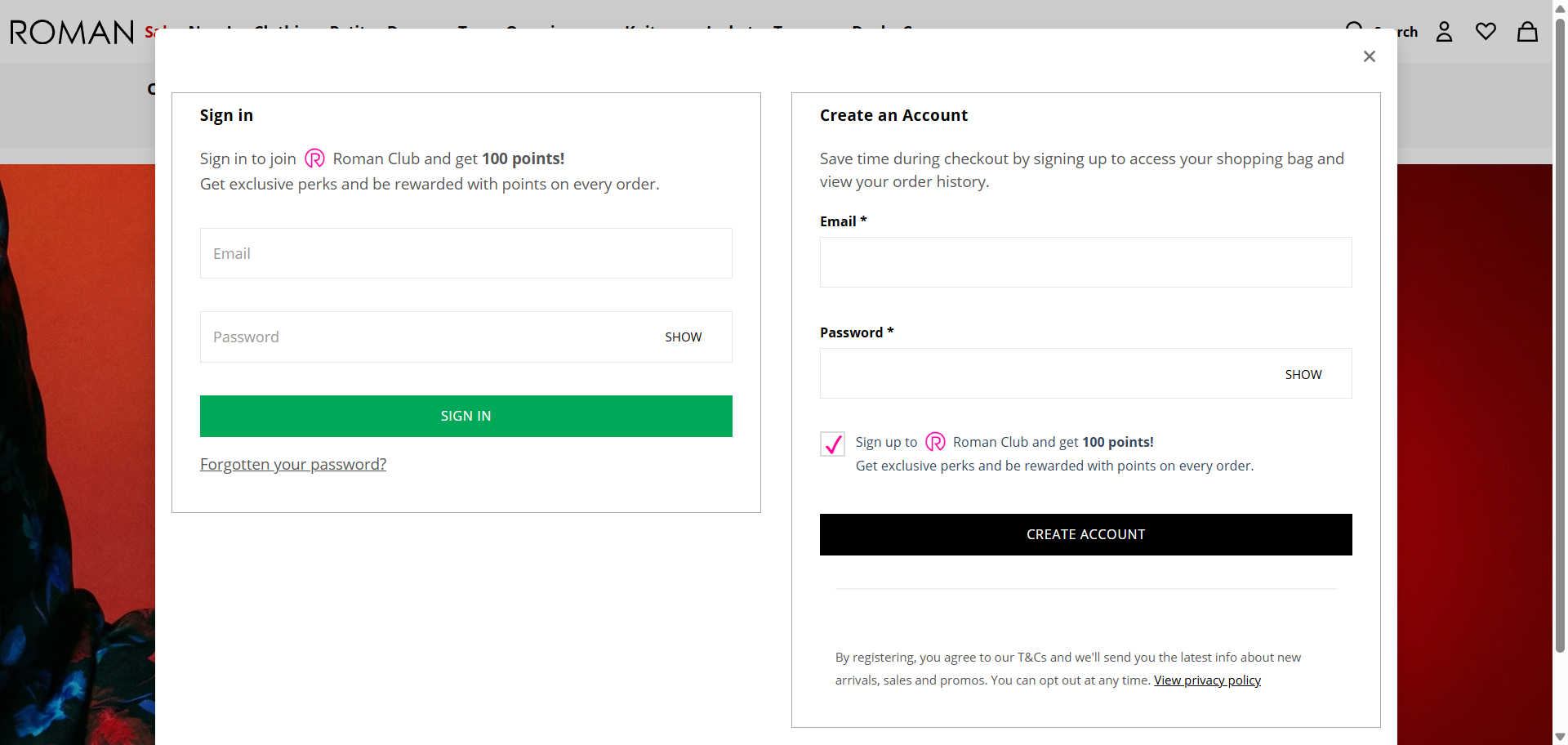
Task: Click the Create an Account Password field
Action: [1045, 374]
